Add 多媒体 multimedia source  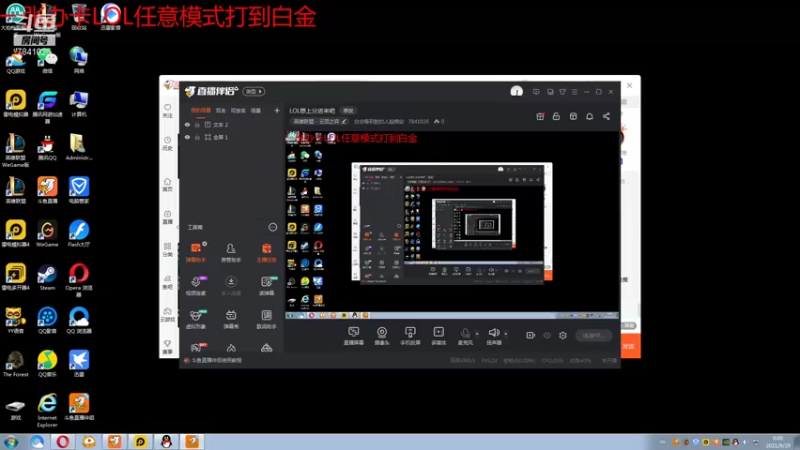point(438,336)
